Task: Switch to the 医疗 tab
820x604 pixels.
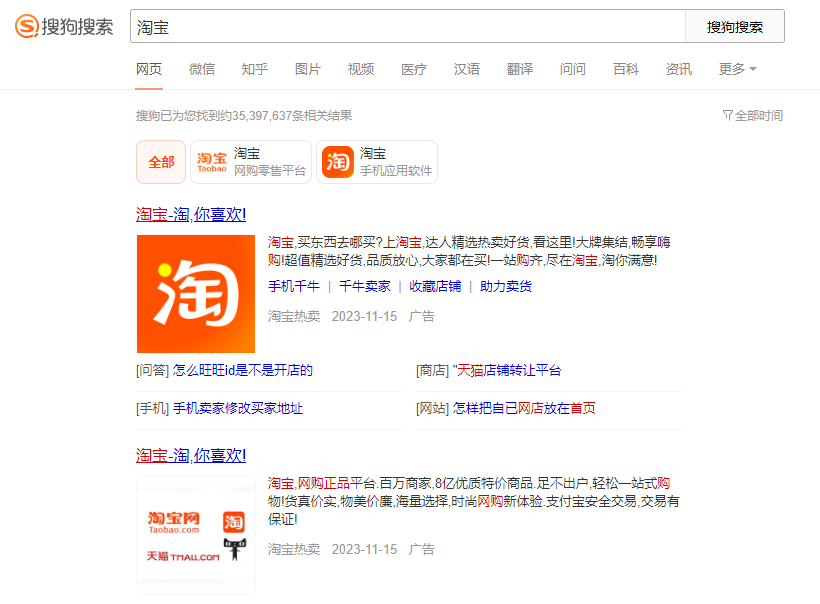Action: pos(414,69)
